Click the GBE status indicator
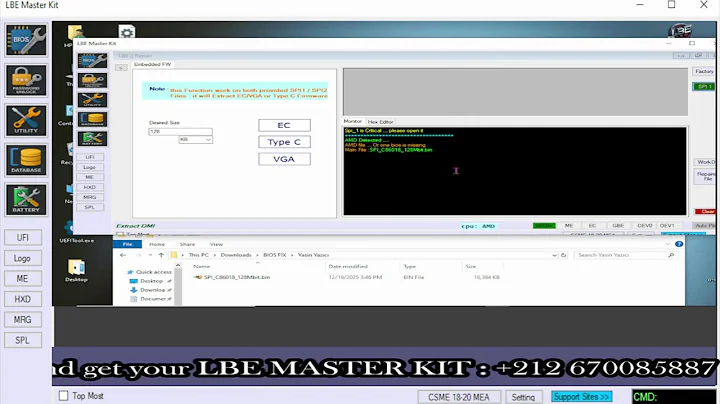 tap(618, 225)
